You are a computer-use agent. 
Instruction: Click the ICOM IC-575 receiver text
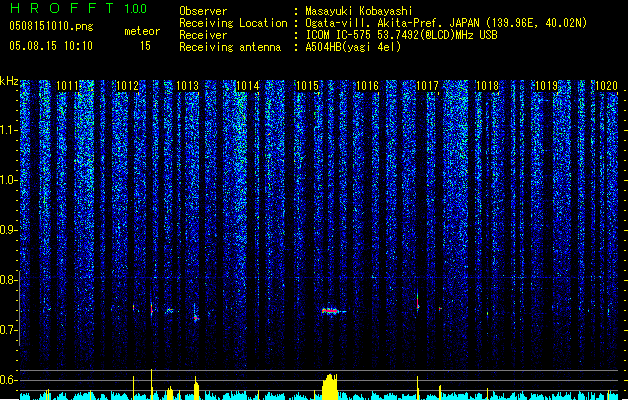(401, 35)
